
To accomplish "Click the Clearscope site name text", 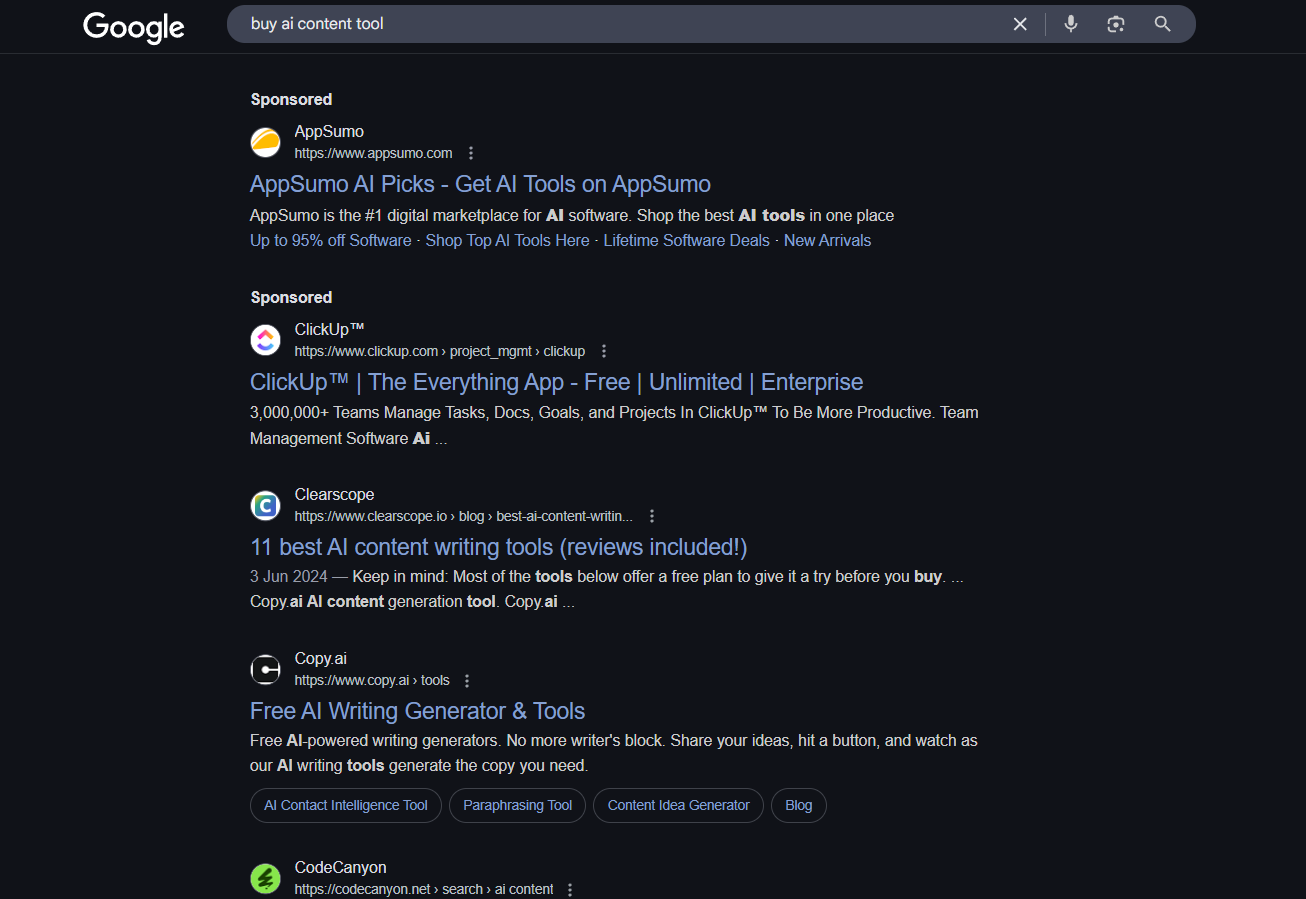I will point(334,494).
